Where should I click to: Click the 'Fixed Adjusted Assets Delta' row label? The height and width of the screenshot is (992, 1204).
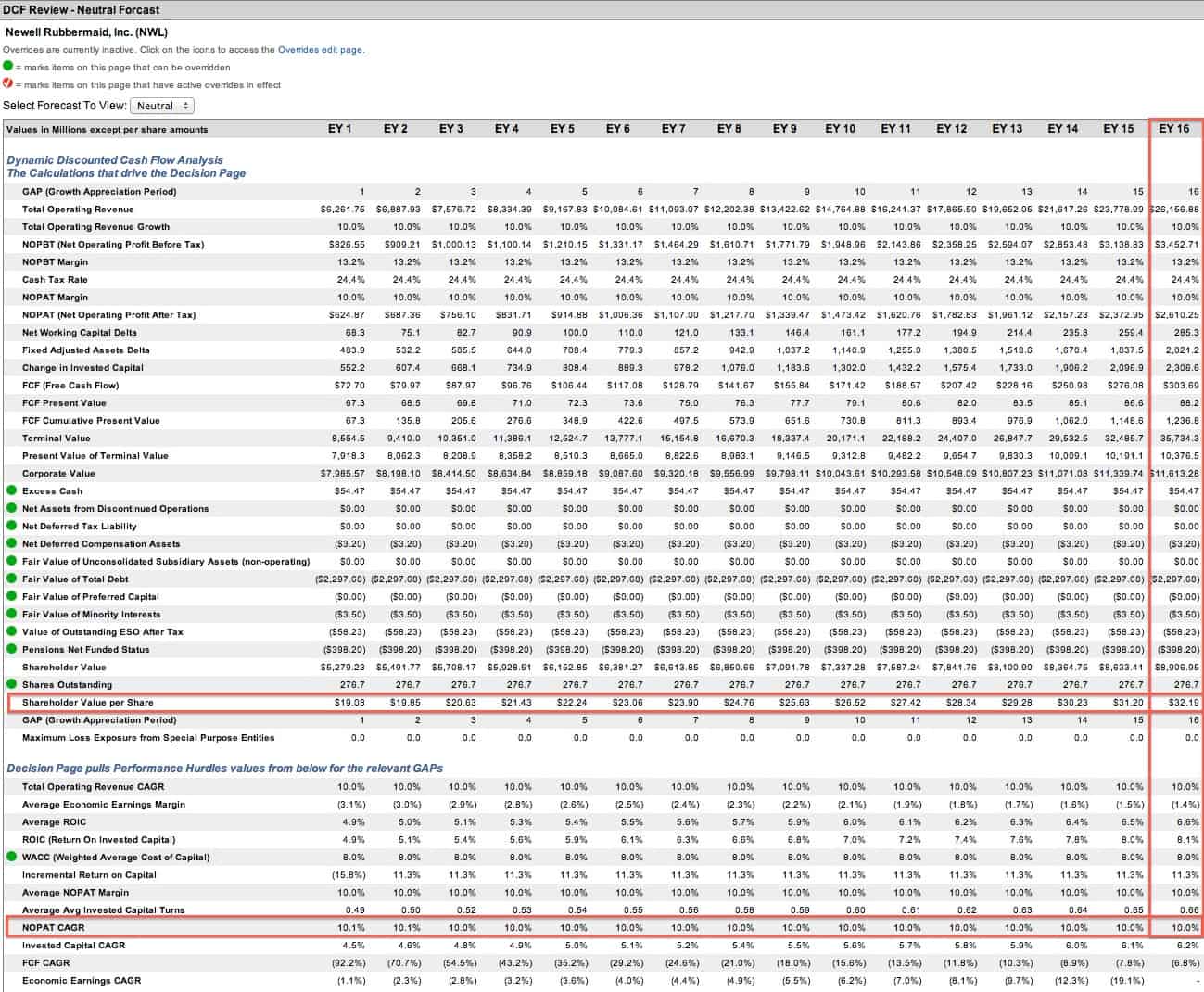click(x=86, y=350)
